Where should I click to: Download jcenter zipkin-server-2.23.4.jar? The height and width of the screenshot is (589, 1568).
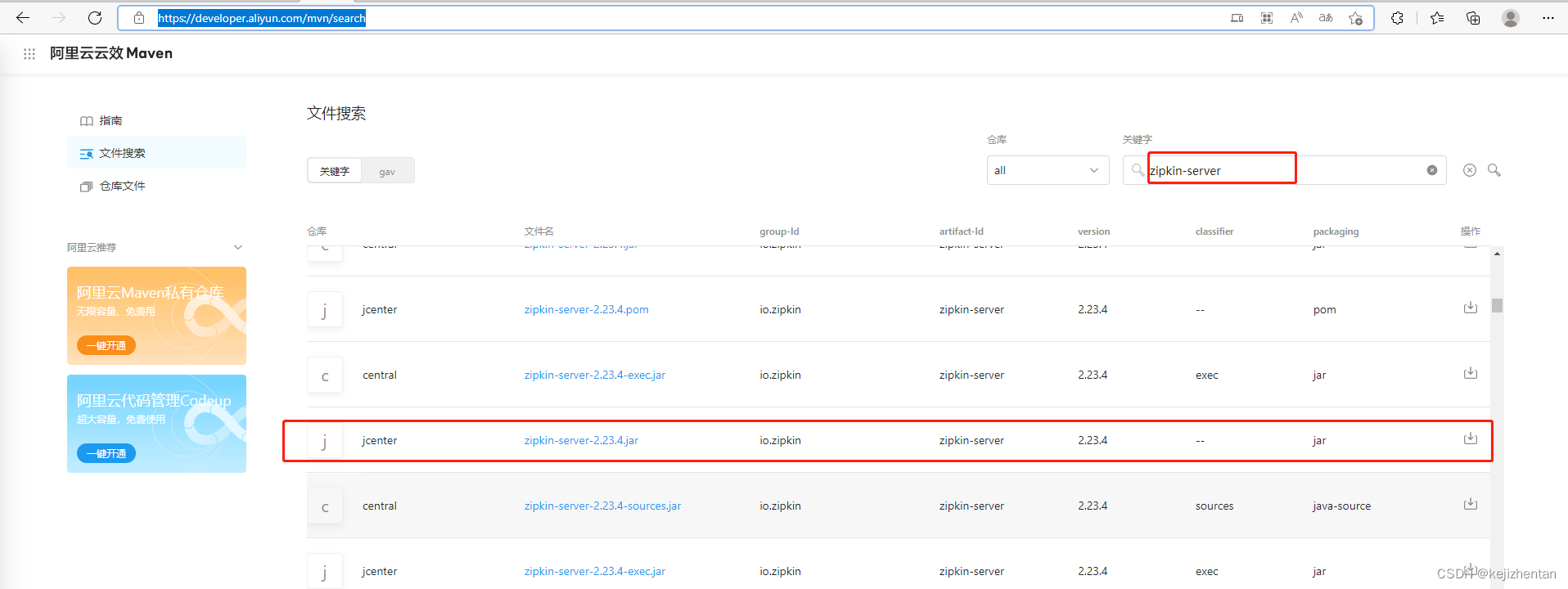(x=1471, y=438)
